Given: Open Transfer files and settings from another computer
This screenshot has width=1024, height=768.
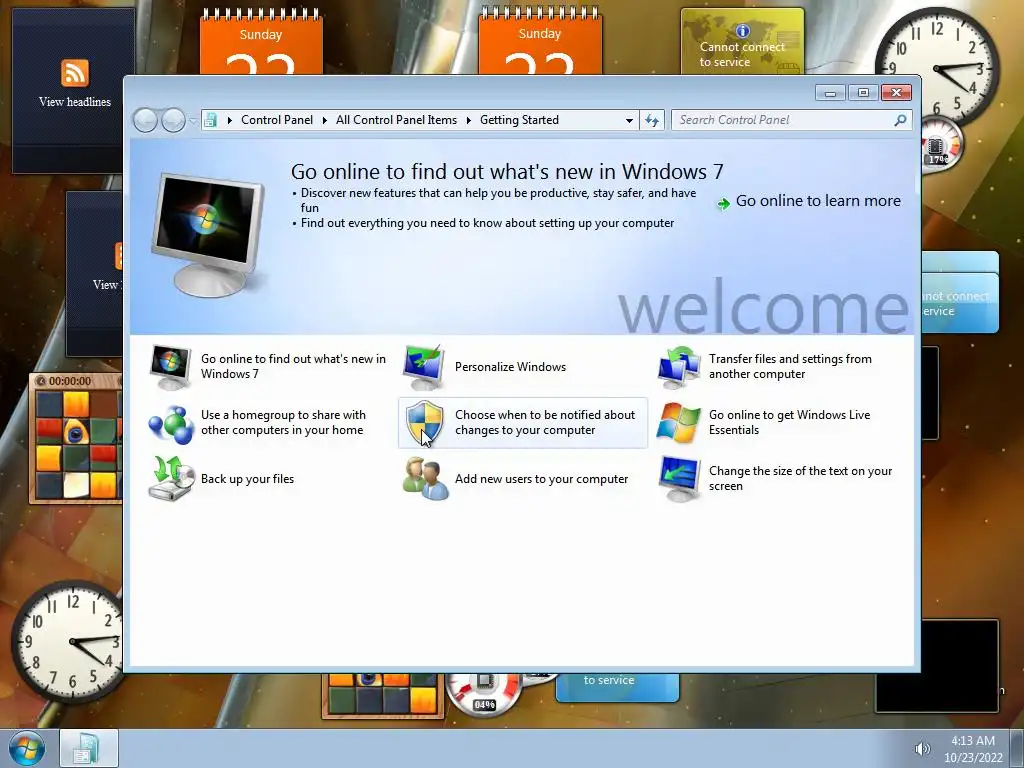Looking at the screenshot, I should [x=790, y=366].
